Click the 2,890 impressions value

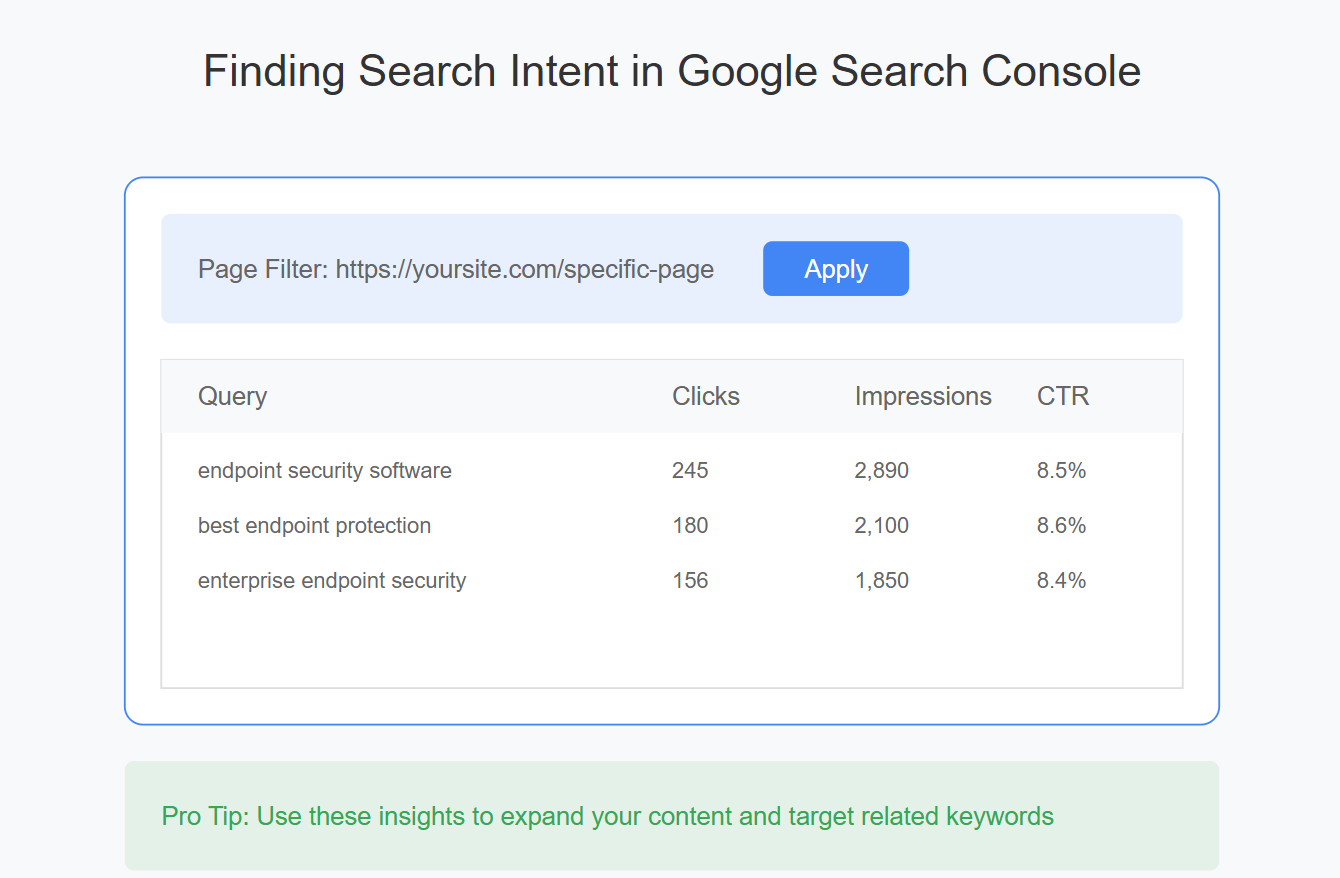pyautogui.click(x=882, y=470)
